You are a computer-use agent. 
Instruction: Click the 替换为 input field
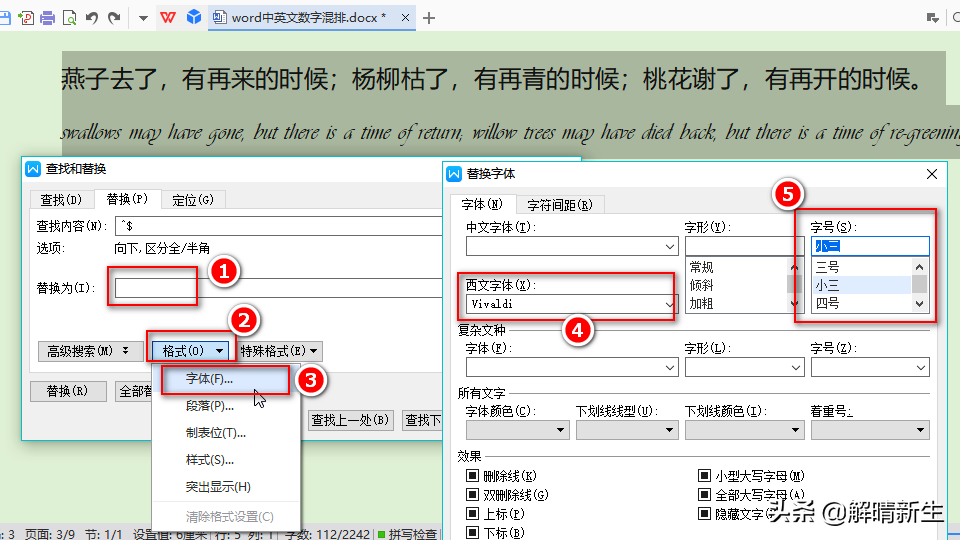point(279,288)
